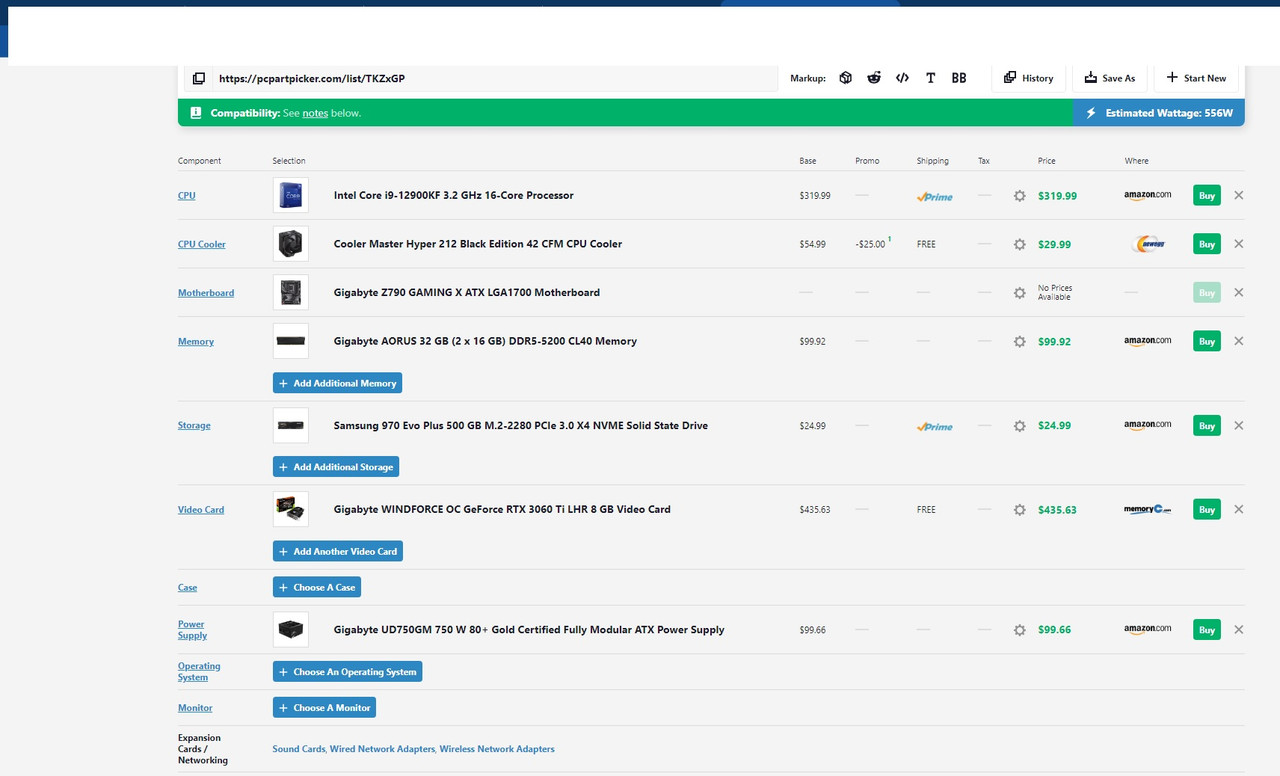Remove the RTX 3060 Ti video card
The width and height of the screenshot is (1280, 776).
click(x=1239, y=509)
